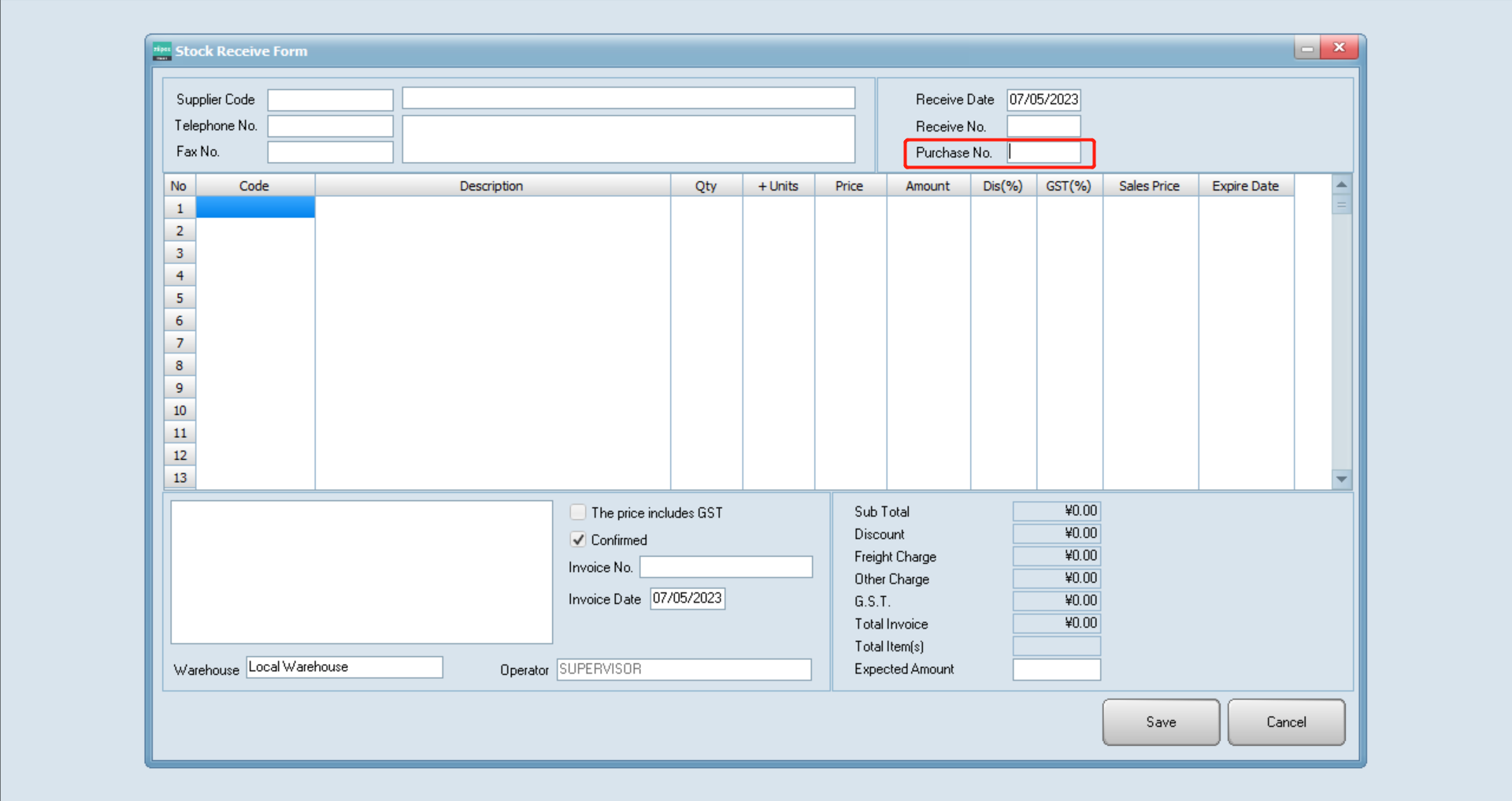The image size is (1512, 801).
Task: Select row number 5 in the grid
Action: (179, 297)
